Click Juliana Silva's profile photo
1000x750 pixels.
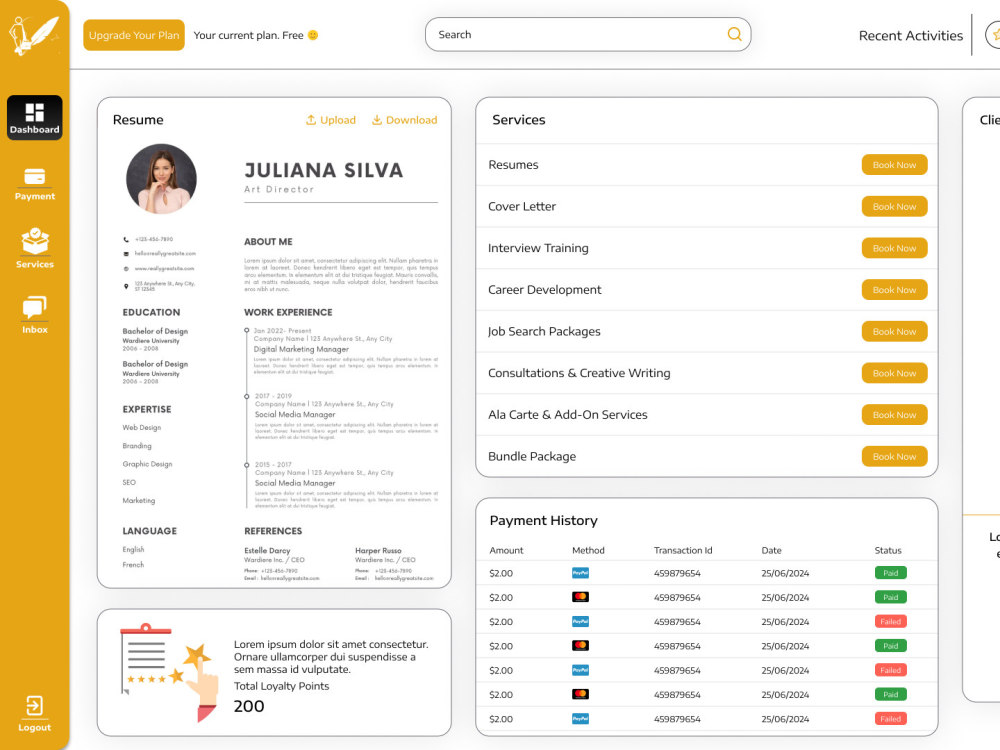click(161, 179)
